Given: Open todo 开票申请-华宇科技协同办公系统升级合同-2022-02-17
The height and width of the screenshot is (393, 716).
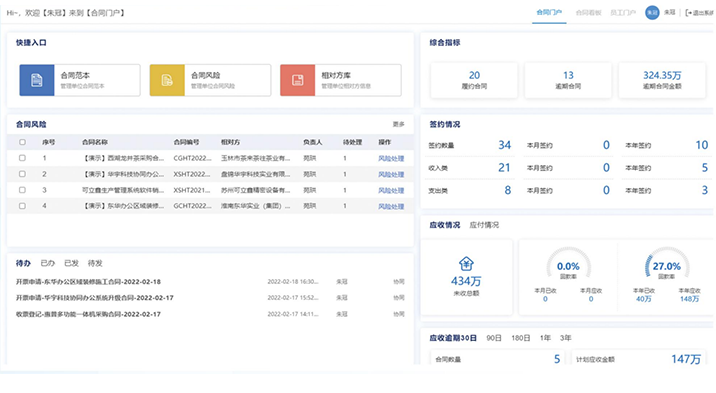Looking at the screenshot, I should pyautogui.click(x=95, y=298).
